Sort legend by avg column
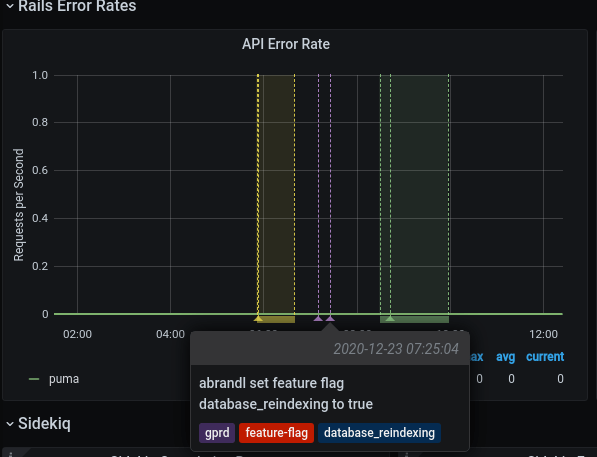Viewport: 597px width, 457px height. (505, 357)
